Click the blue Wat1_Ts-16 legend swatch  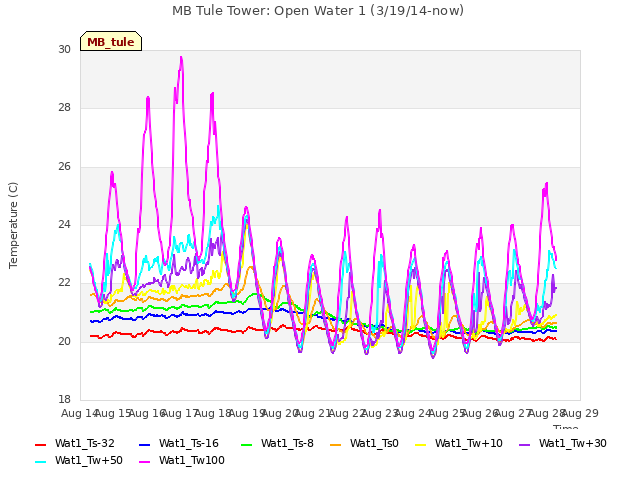tap(144, 444)
